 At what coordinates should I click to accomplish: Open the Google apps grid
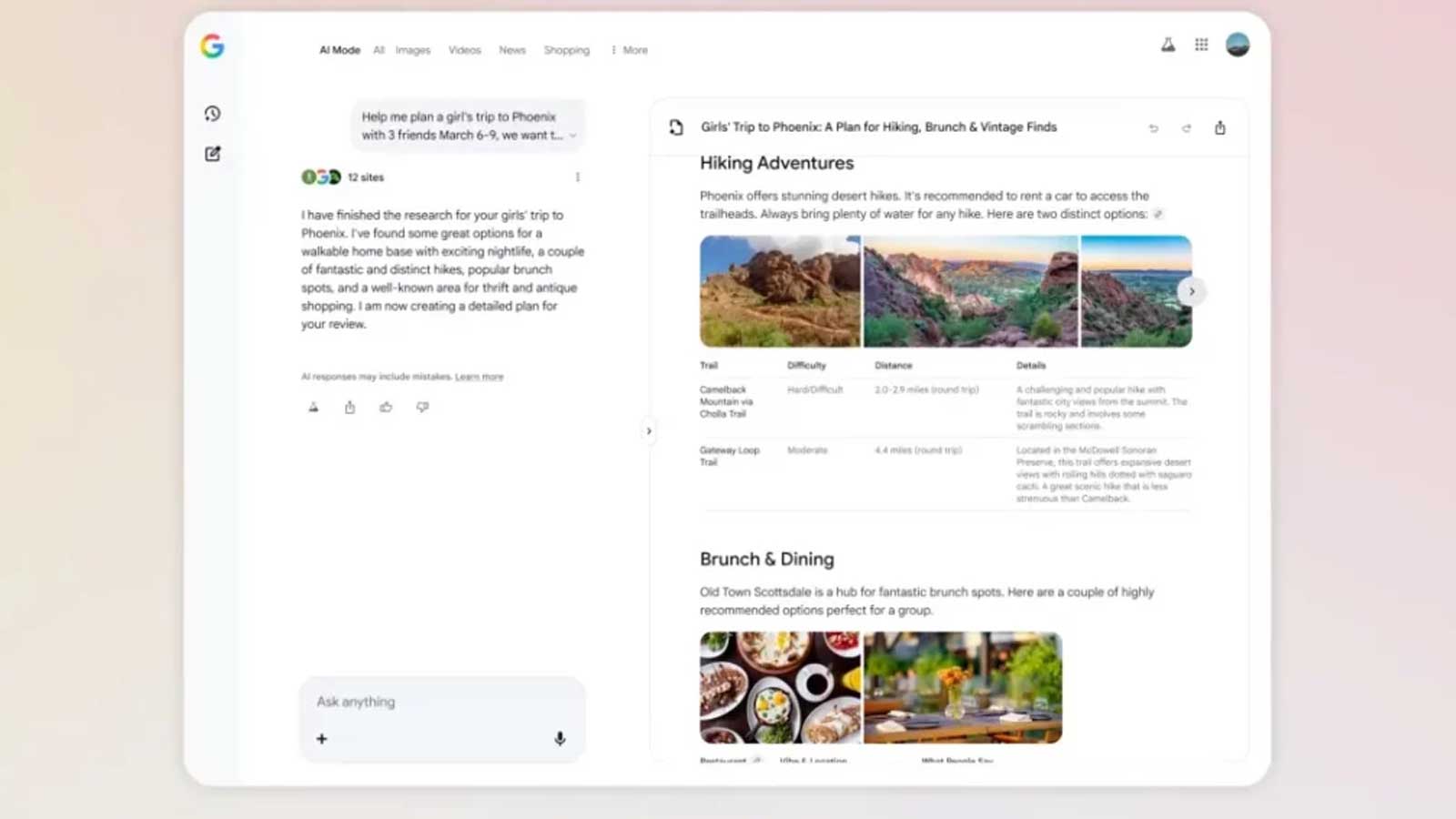tap(1201, 45)
